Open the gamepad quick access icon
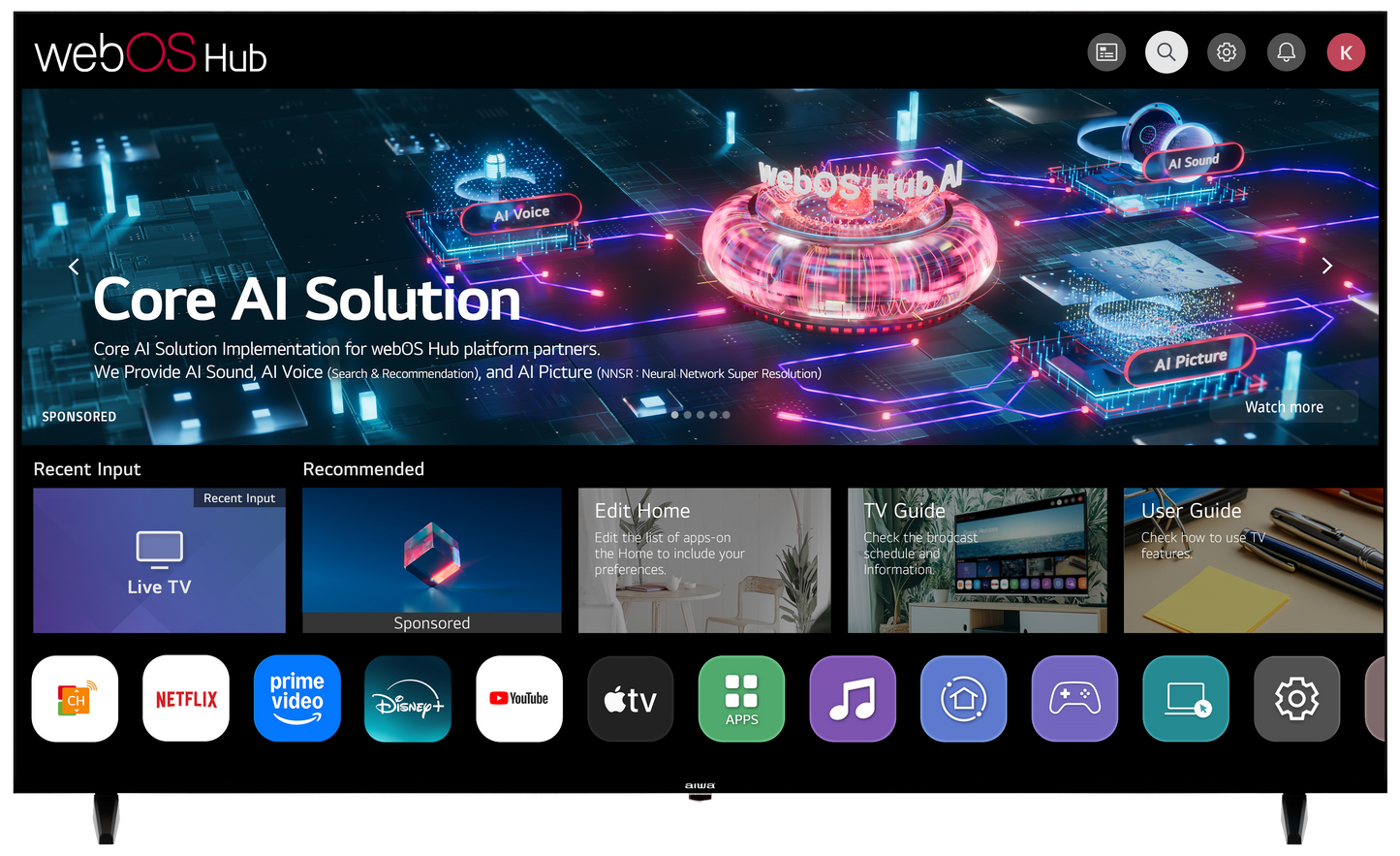Image resolution: width=1400 pixels, height=856 pixels. (x=1074, y=698)
